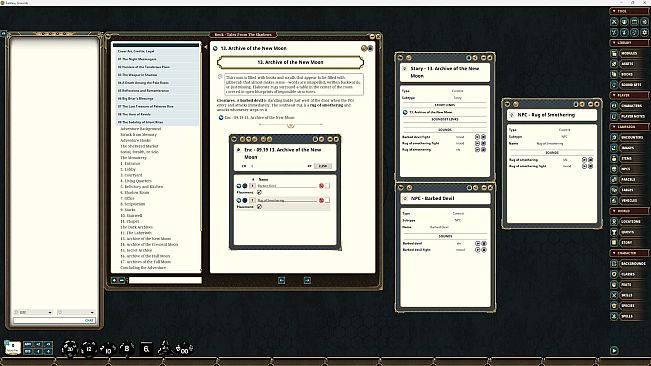651x366 pixels.
Task: Open the Assets library
Action: coord(629,63)
